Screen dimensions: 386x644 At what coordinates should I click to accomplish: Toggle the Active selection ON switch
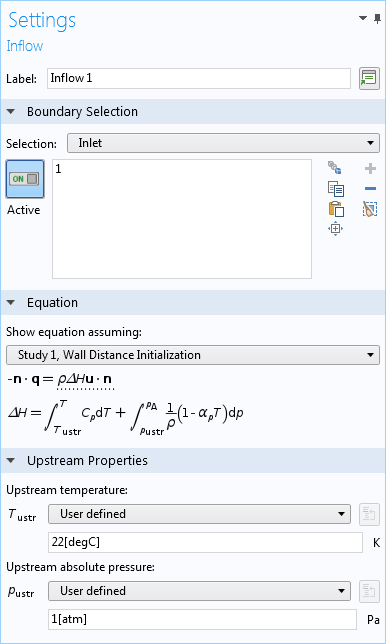[x=25, y=179]
